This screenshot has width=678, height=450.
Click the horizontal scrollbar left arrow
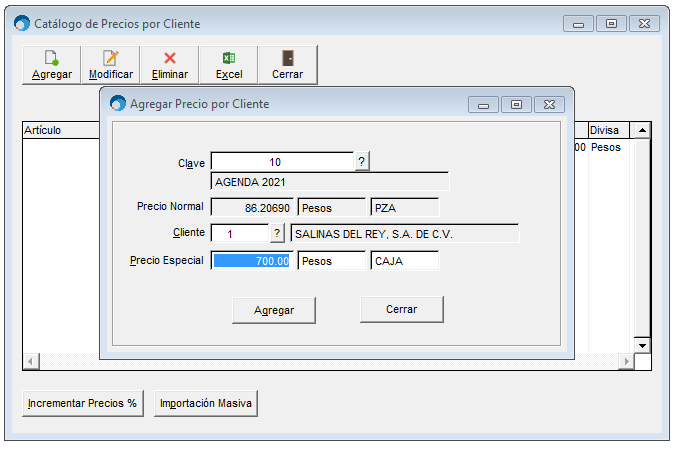31,361
